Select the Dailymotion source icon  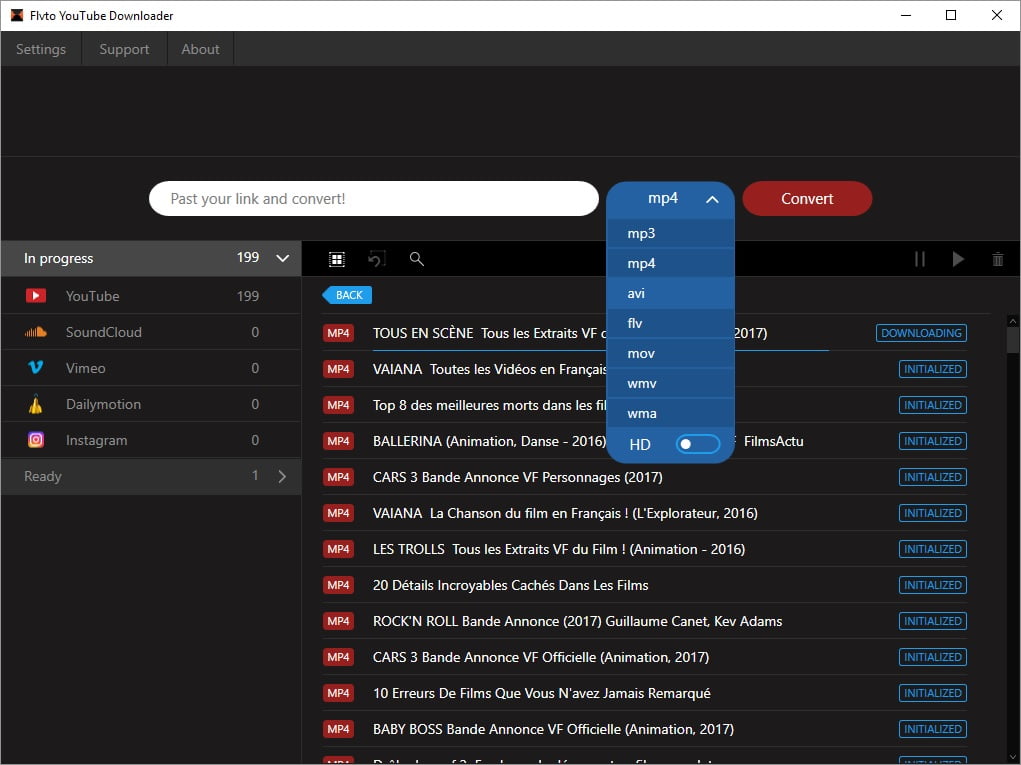click(x=36, y=404)
